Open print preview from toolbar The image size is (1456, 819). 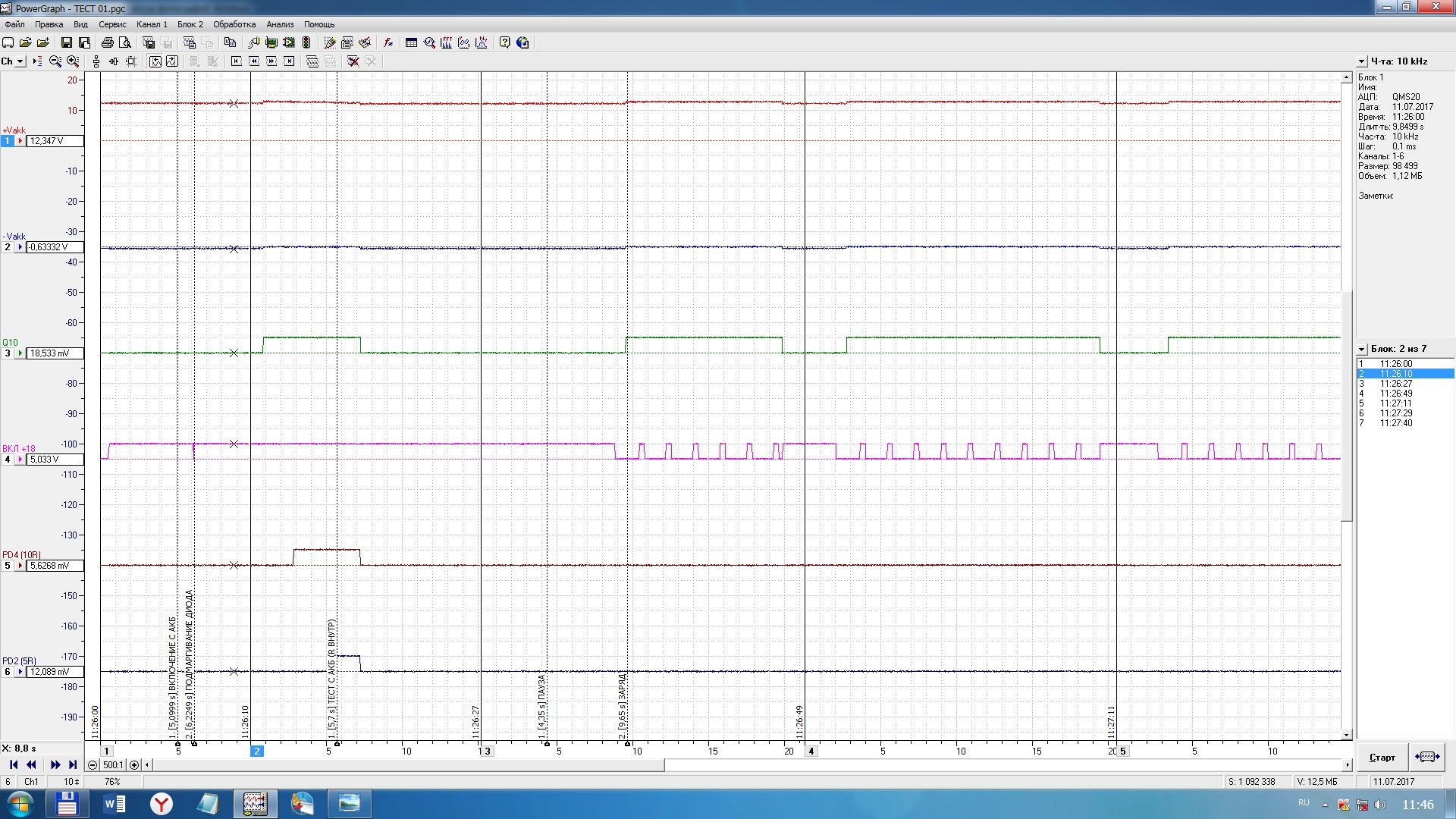[125, 42]
